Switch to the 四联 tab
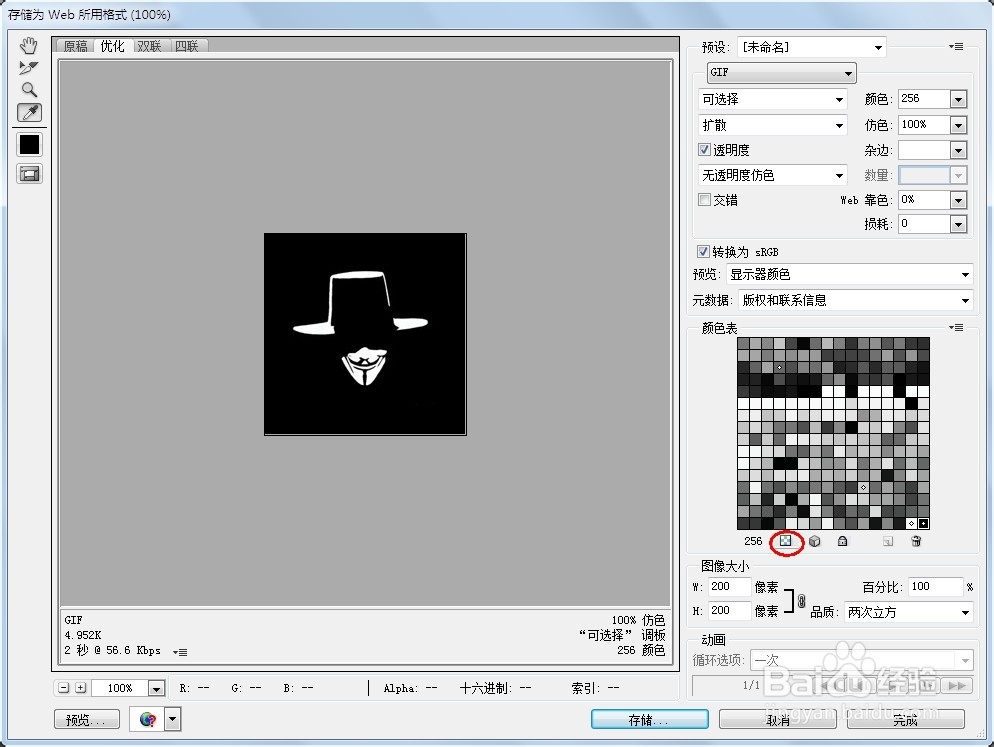The width and height of the screenshot is (994, 747). (187, 46)
